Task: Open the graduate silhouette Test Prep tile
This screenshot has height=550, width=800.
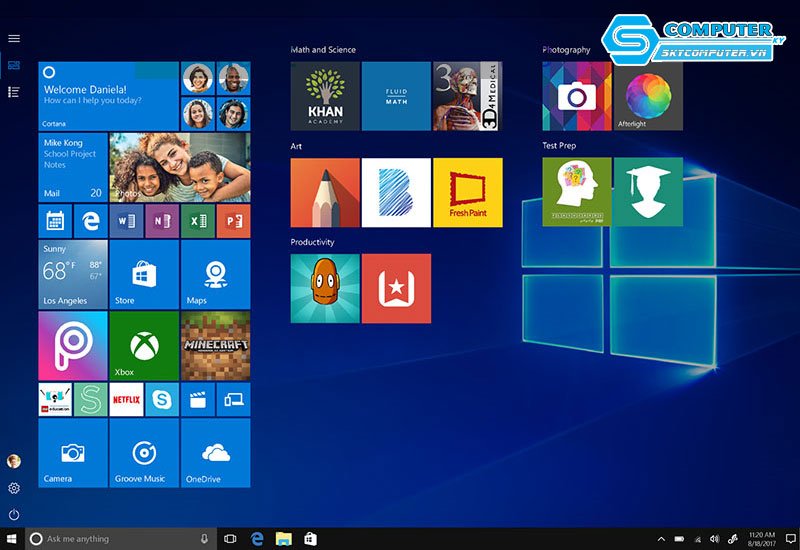Action: tap(648, 192)
